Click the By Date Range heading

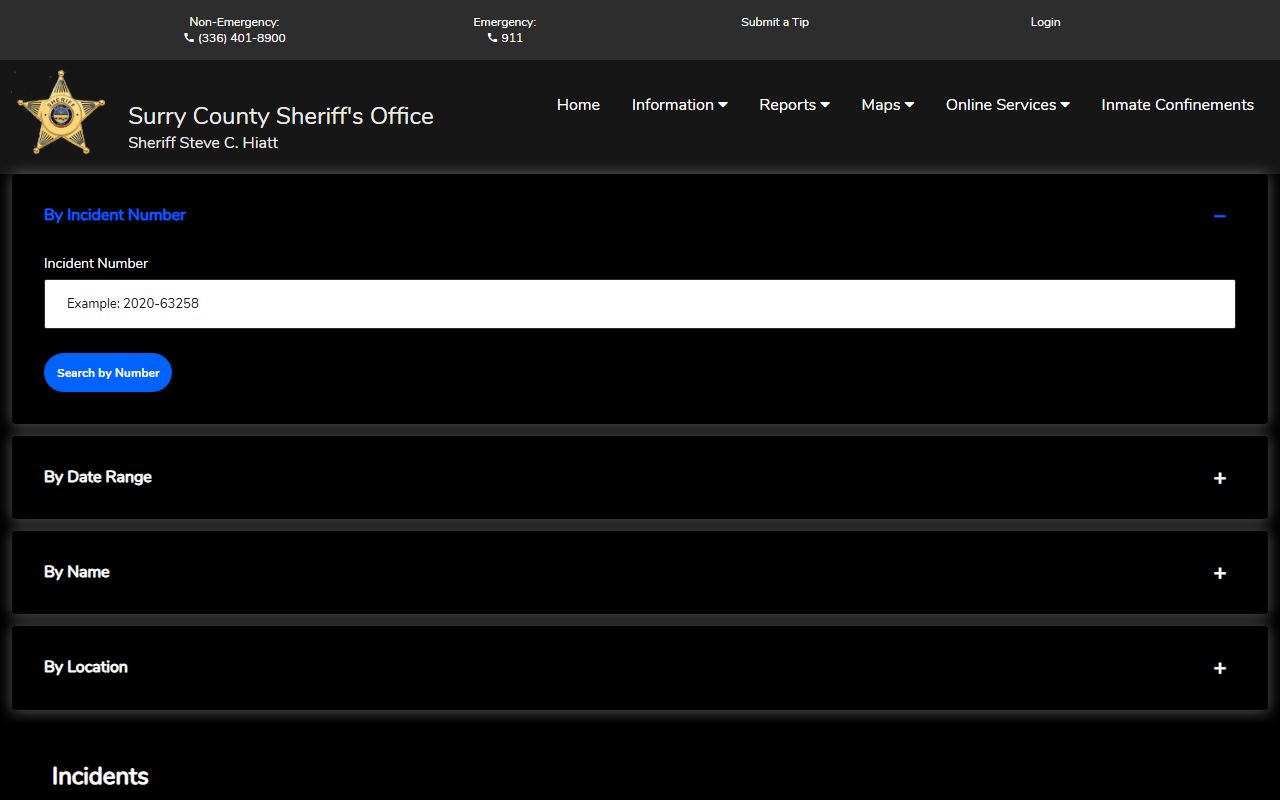click(x=98, y=477)
